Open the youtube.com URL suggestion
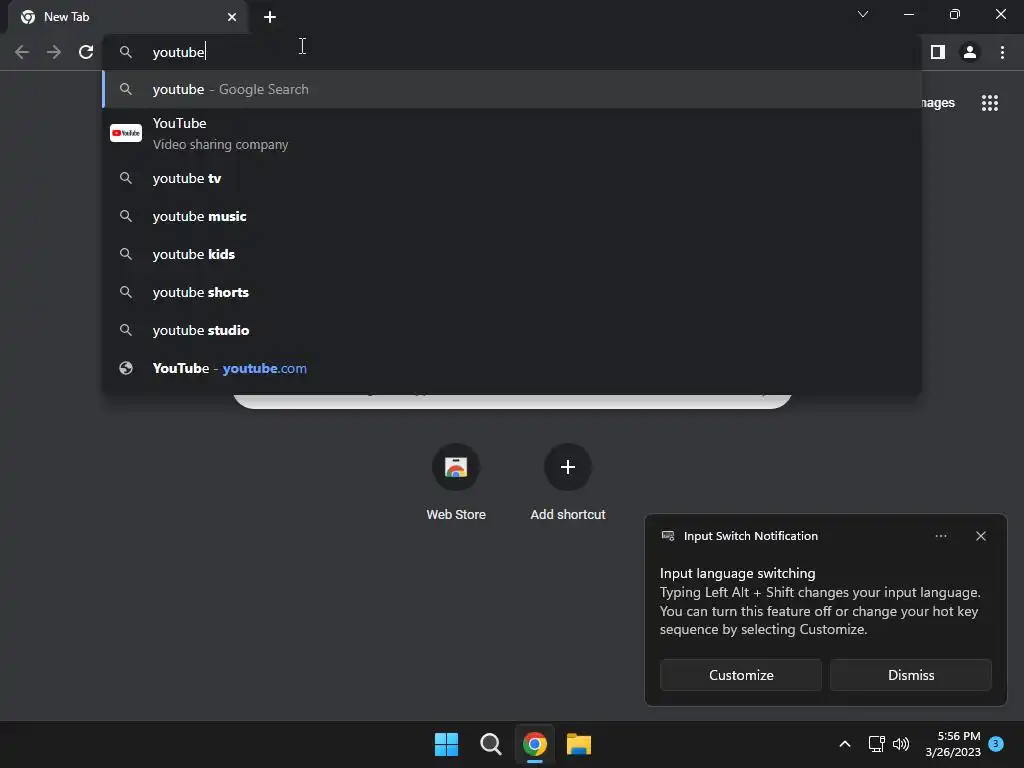The width and height of the screenshot is (1024, 768). pyautogui.click(x=512, y=368)
